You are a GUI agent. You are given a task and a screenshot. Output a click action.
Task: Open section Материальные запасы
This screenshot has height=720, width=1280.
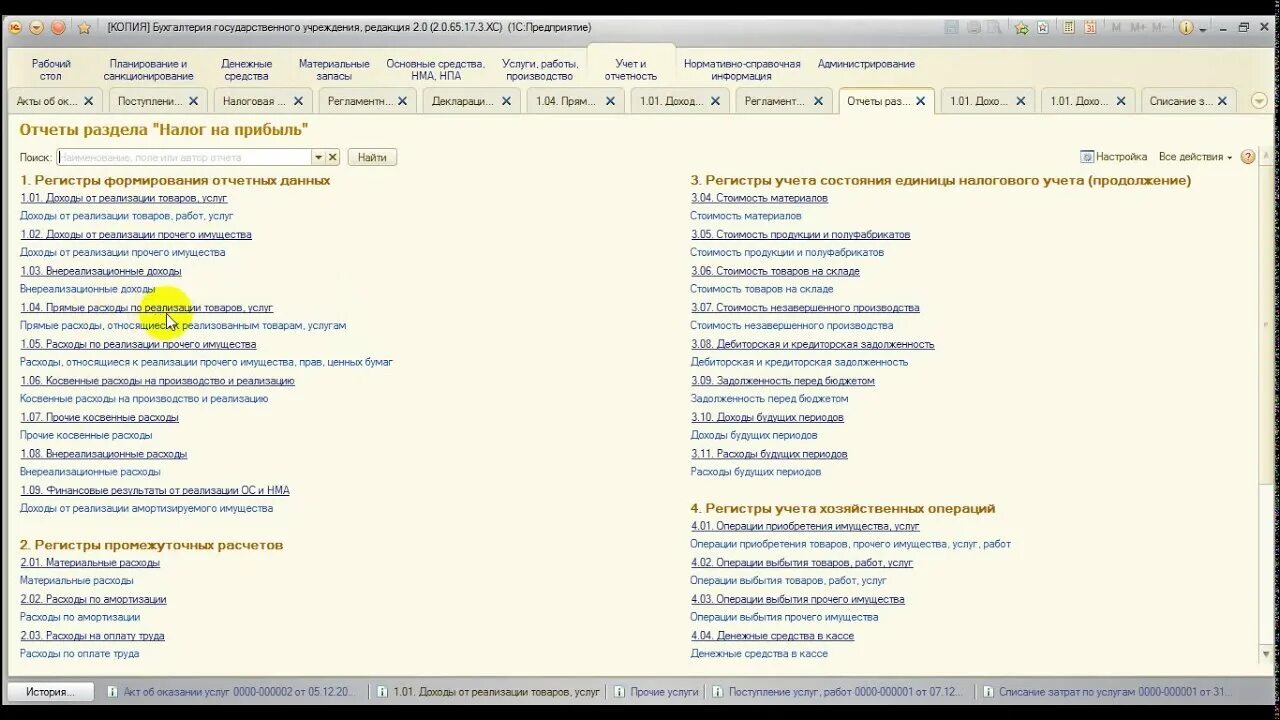pos(334,69)
